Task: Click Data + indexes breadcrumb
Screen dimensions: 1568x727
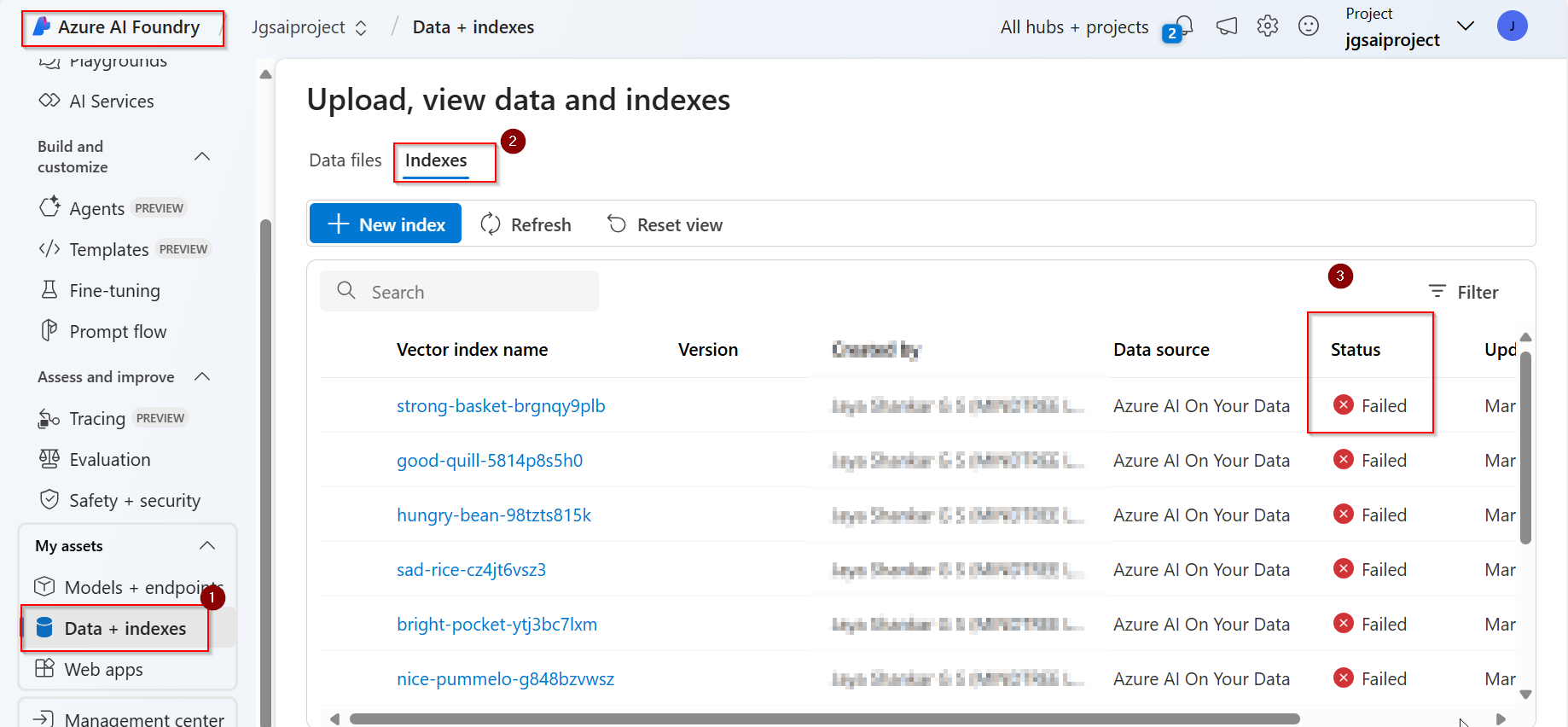Action: [x=473, y=27]
